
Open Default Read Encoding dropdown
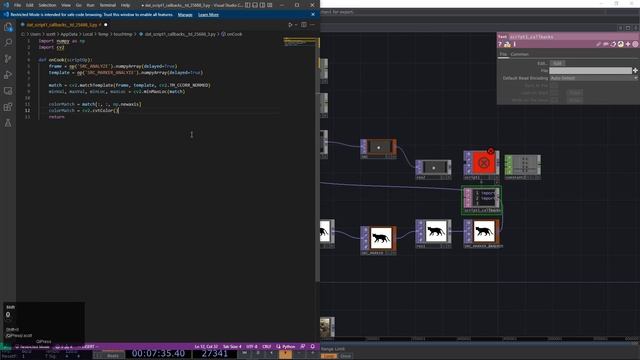coord(594,78)
